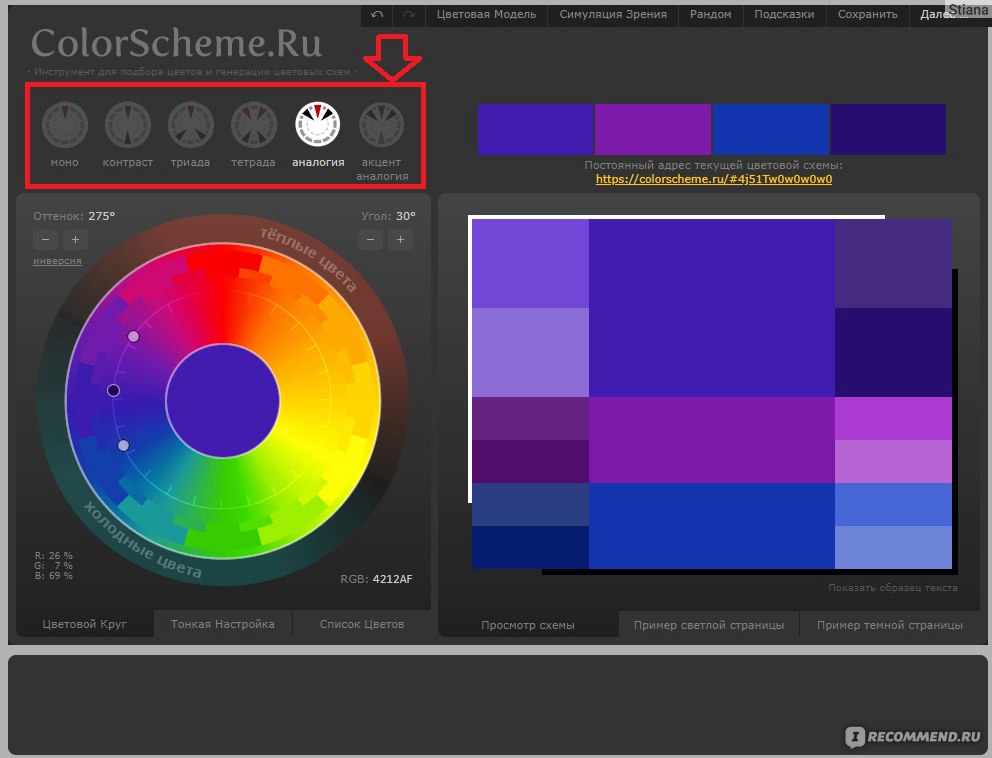Viewport: 992px width, 758px height.
Task: Click the redo arrow icon
Action: (x=408, y=15)
